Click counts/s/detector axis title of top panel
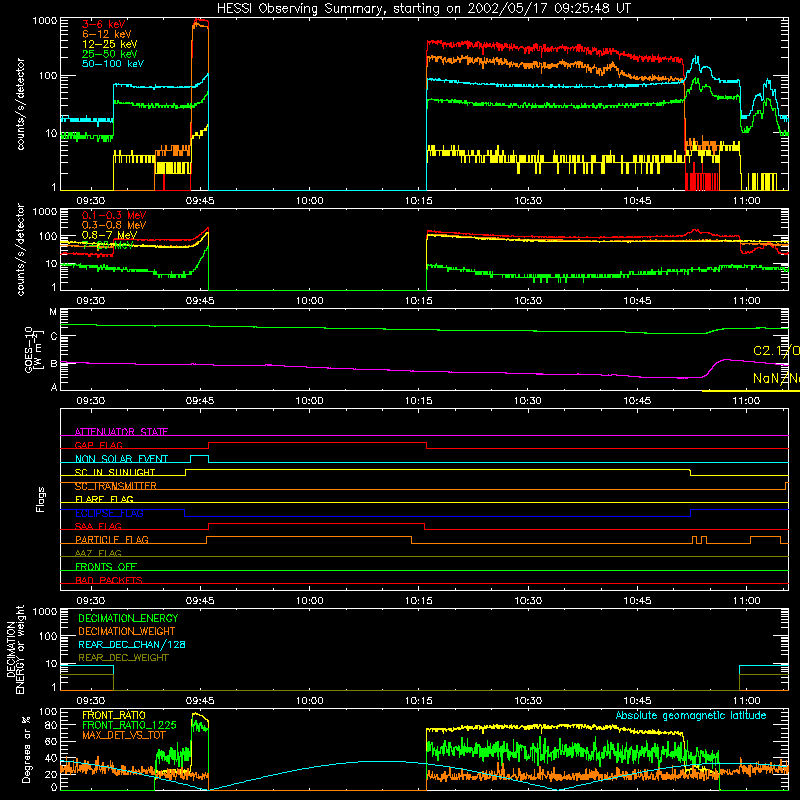The width and height of the screenshot is (800, 800). [x=20, y=104]
